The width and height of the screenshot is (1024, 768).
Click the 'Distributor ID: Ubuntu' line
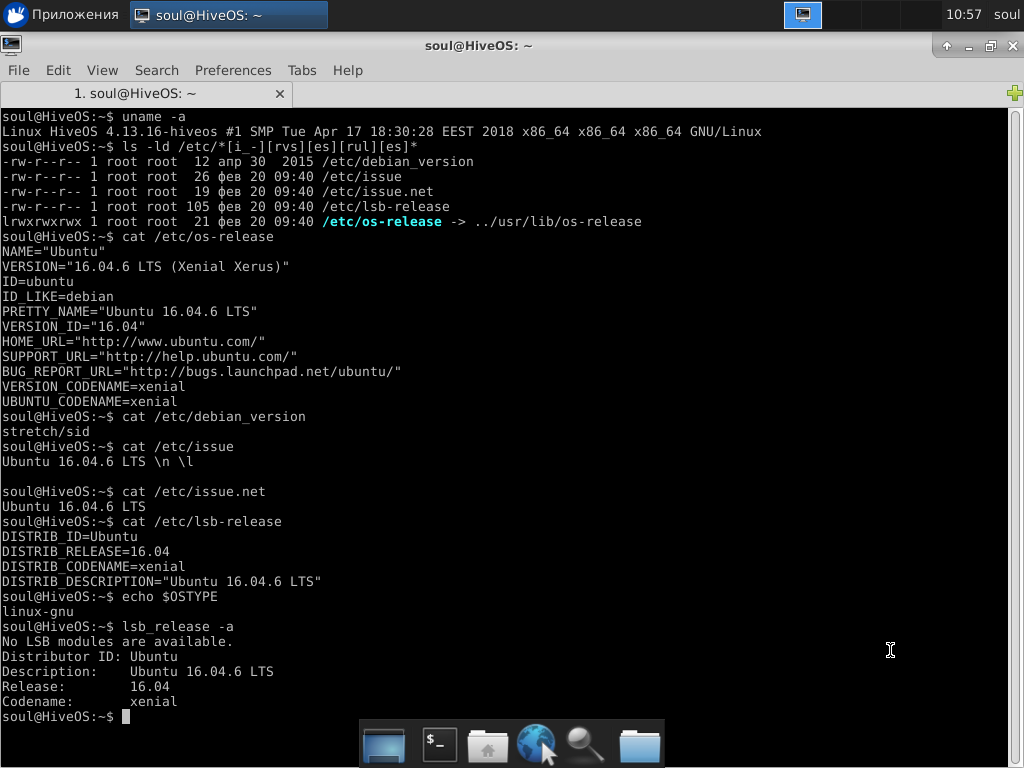coord(89,658)
